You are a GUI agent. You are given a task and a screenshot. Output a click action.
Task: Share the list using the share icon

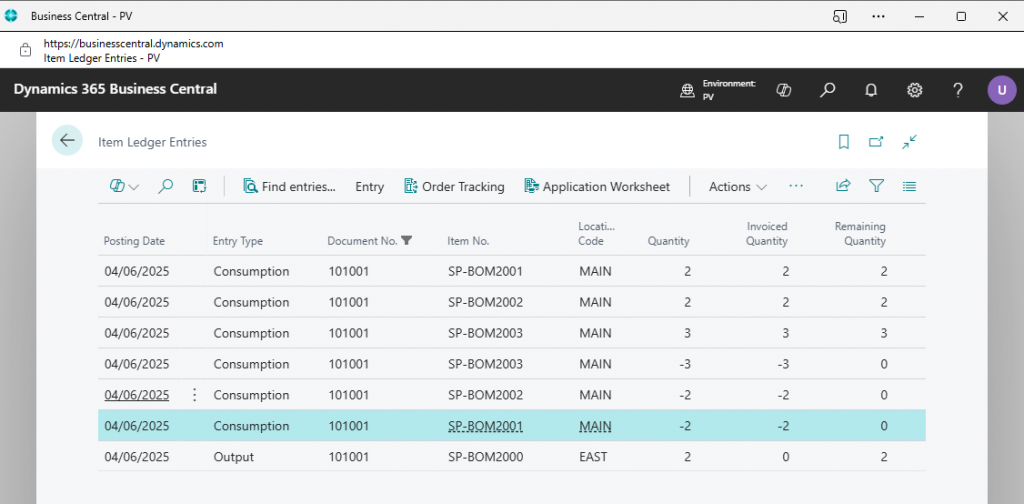[843, 186]
